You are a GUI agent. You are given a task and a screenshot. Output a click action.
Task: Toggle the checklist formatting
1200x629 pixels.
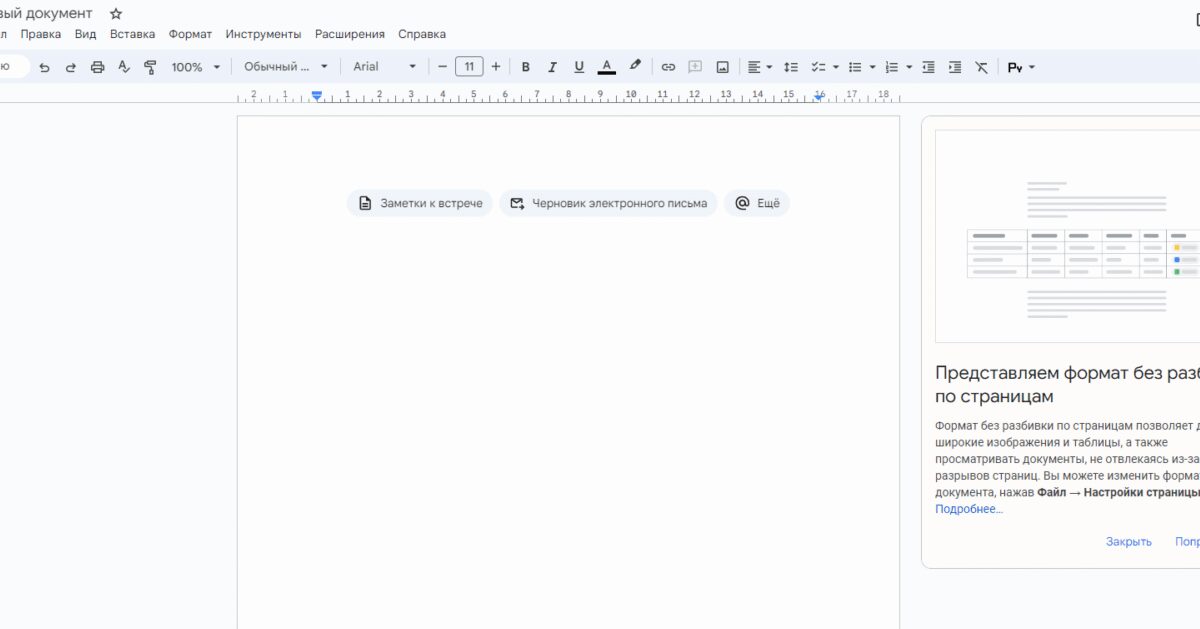point(819,66)
